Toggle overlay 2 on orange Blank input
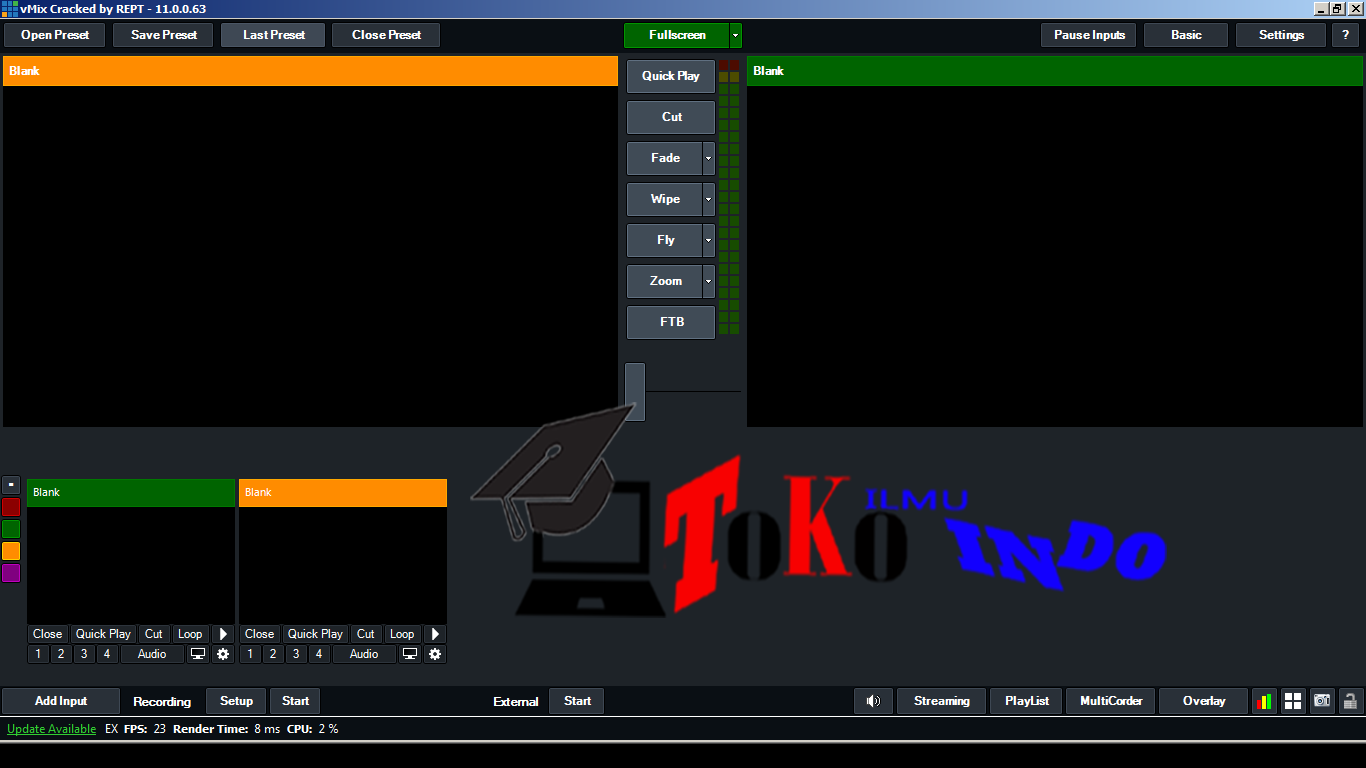This screenshot has height=768, width=1366. click(273, 654)
